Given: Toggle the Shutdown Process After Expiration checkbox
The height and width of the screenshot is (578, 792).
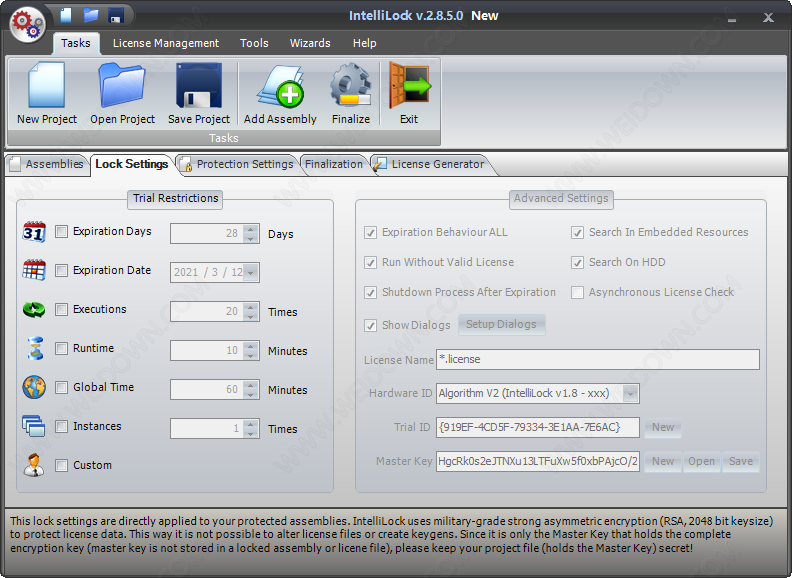Looking at the screenshot, I should coord(370,292).
